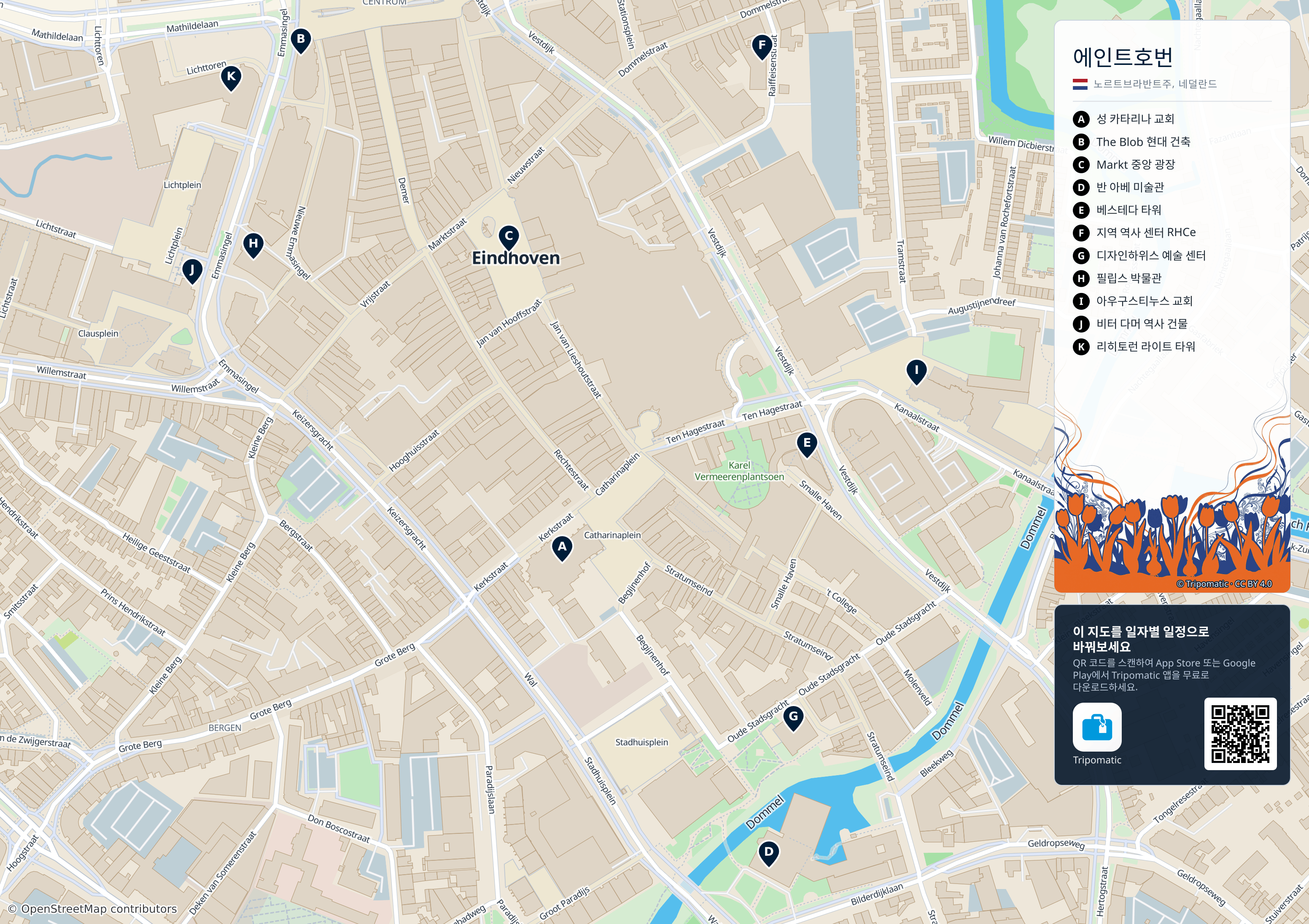Click '© Tripomatic · CC BY 4.0' credit
This screenshot has height=924, width=1309.
click(x=1224, y=584)
